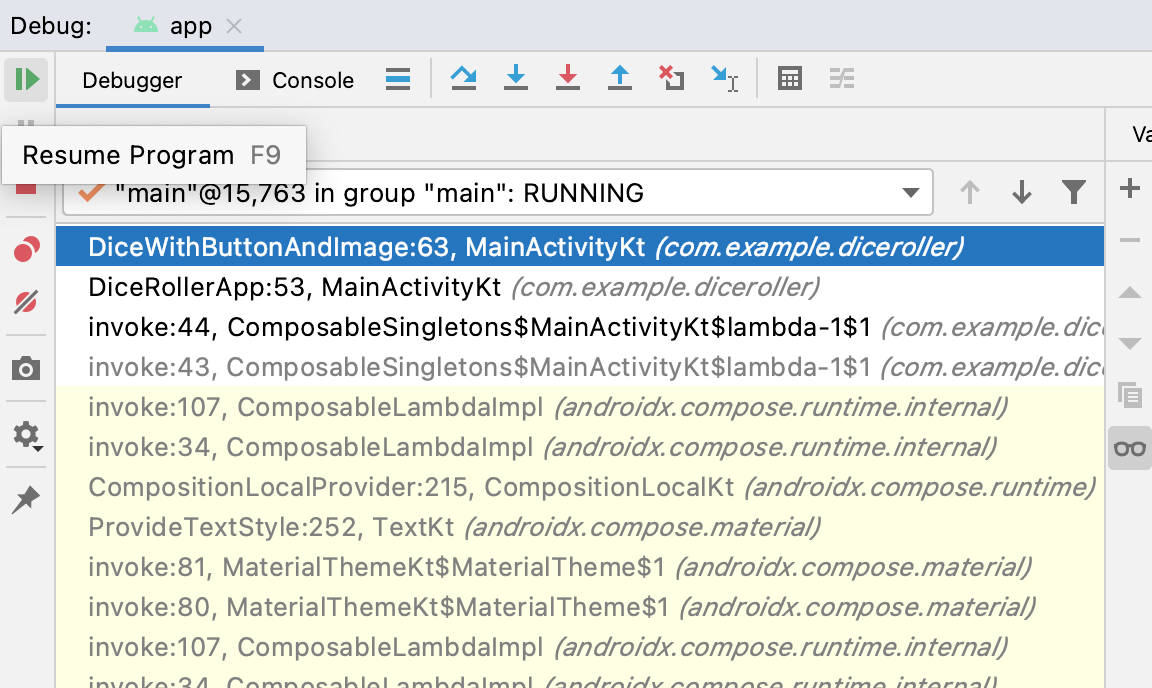Screen dimensions: 1152x688
Task: Click the Step Into icon
Action: pyautogui.click(x=516, y=78)
